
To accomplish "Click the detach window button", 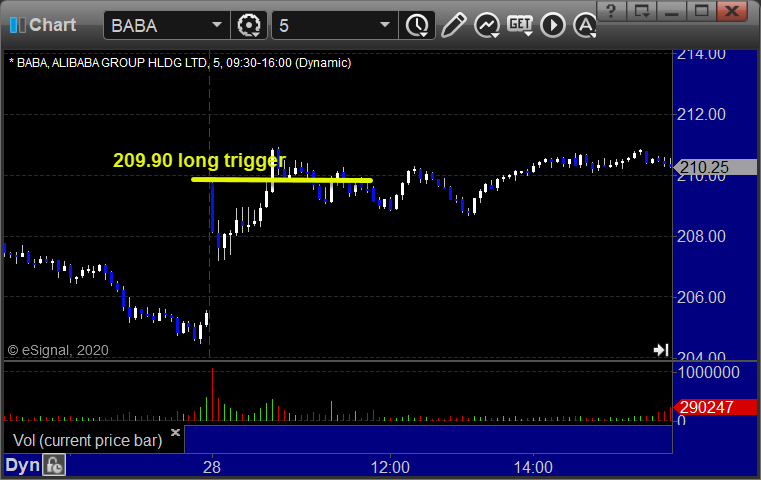I will 642,11.
